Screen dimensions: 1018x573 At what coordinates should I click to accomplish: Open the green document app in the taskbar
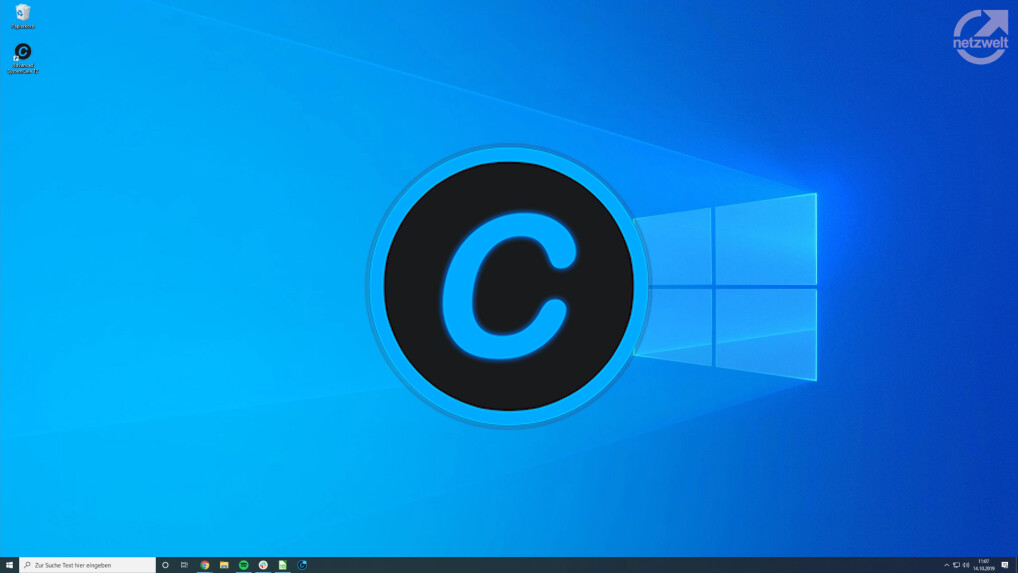(282, 565)
